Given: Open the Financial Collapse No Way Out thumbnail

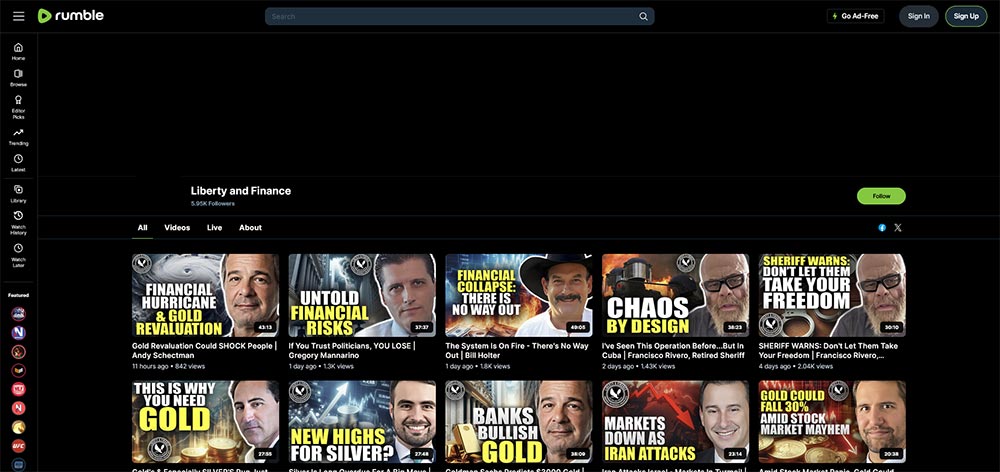Looking at the screenshot, I should click(x=518, y=295).
